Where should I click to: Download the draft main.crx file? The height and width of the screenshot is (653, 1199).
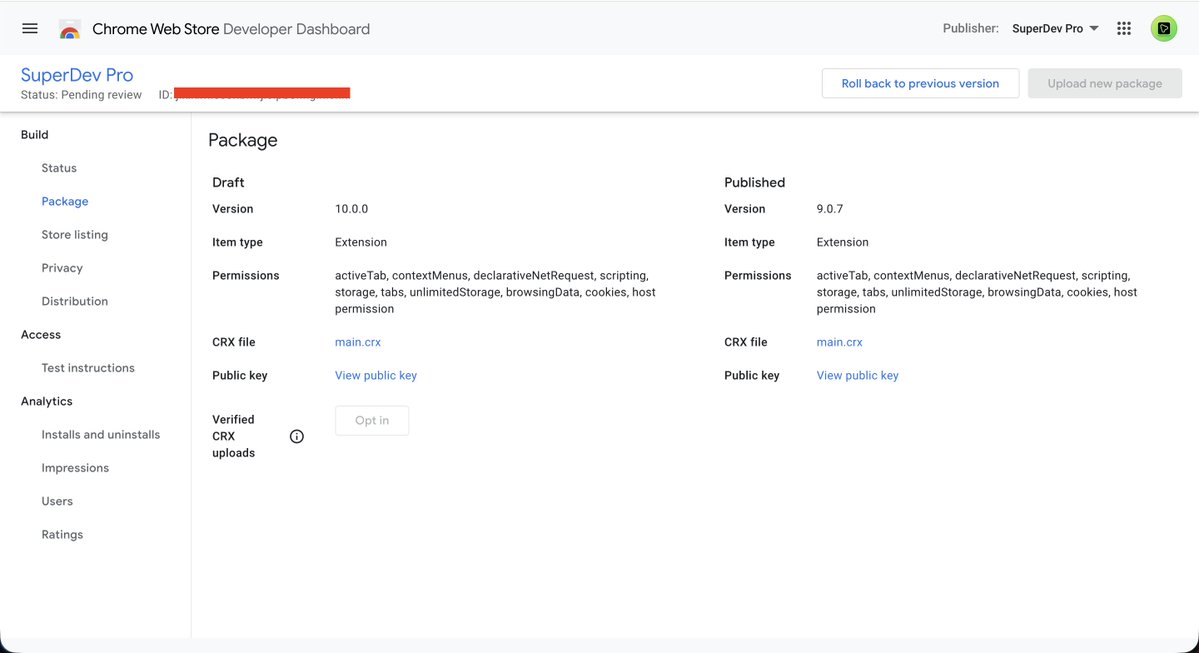[x=357, y=341]
